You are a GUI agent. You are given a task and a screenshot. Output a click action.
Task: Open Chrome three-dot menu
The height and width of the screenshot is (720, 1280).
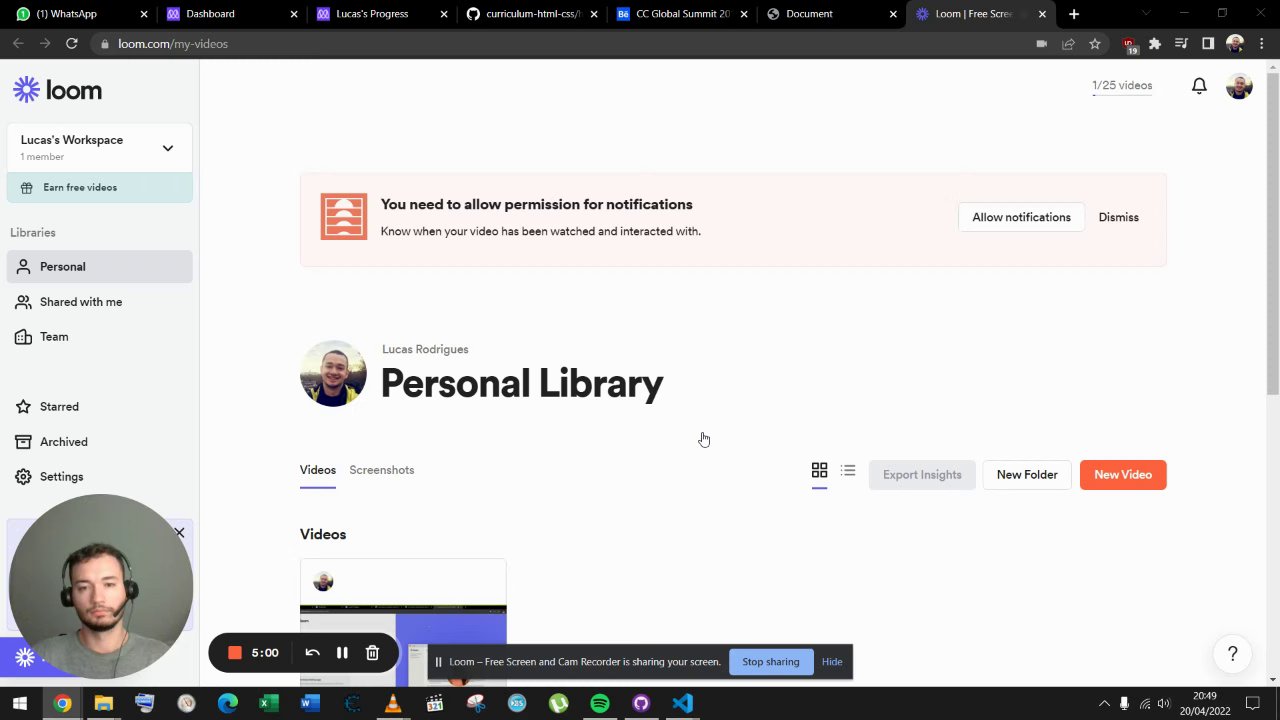click(x=1262, y=44)
